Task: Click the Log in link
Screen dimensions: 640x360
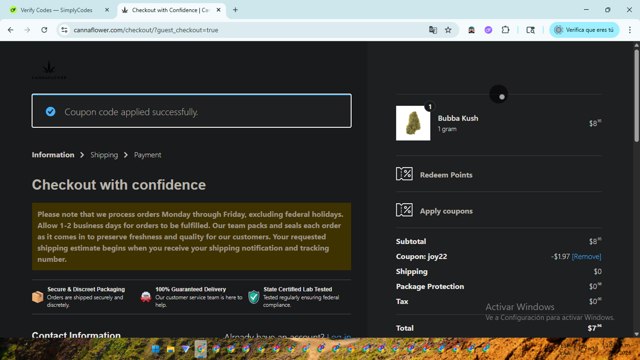Action: pos(339,336)
